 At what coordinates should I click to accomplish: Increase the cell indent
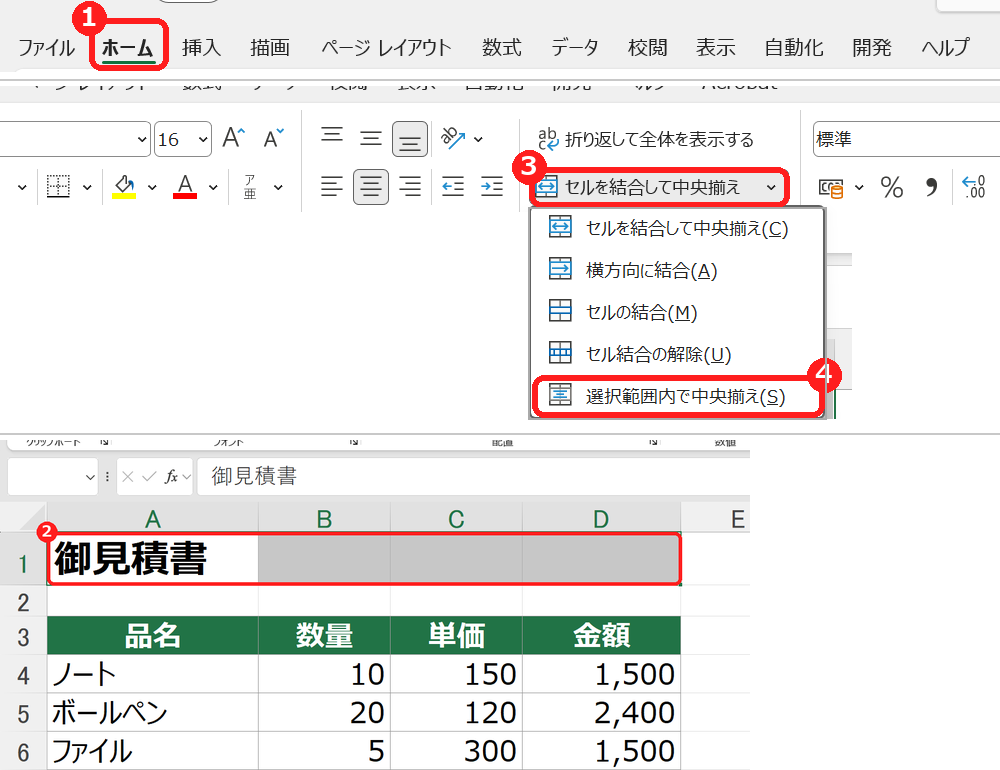pos(492,187)
